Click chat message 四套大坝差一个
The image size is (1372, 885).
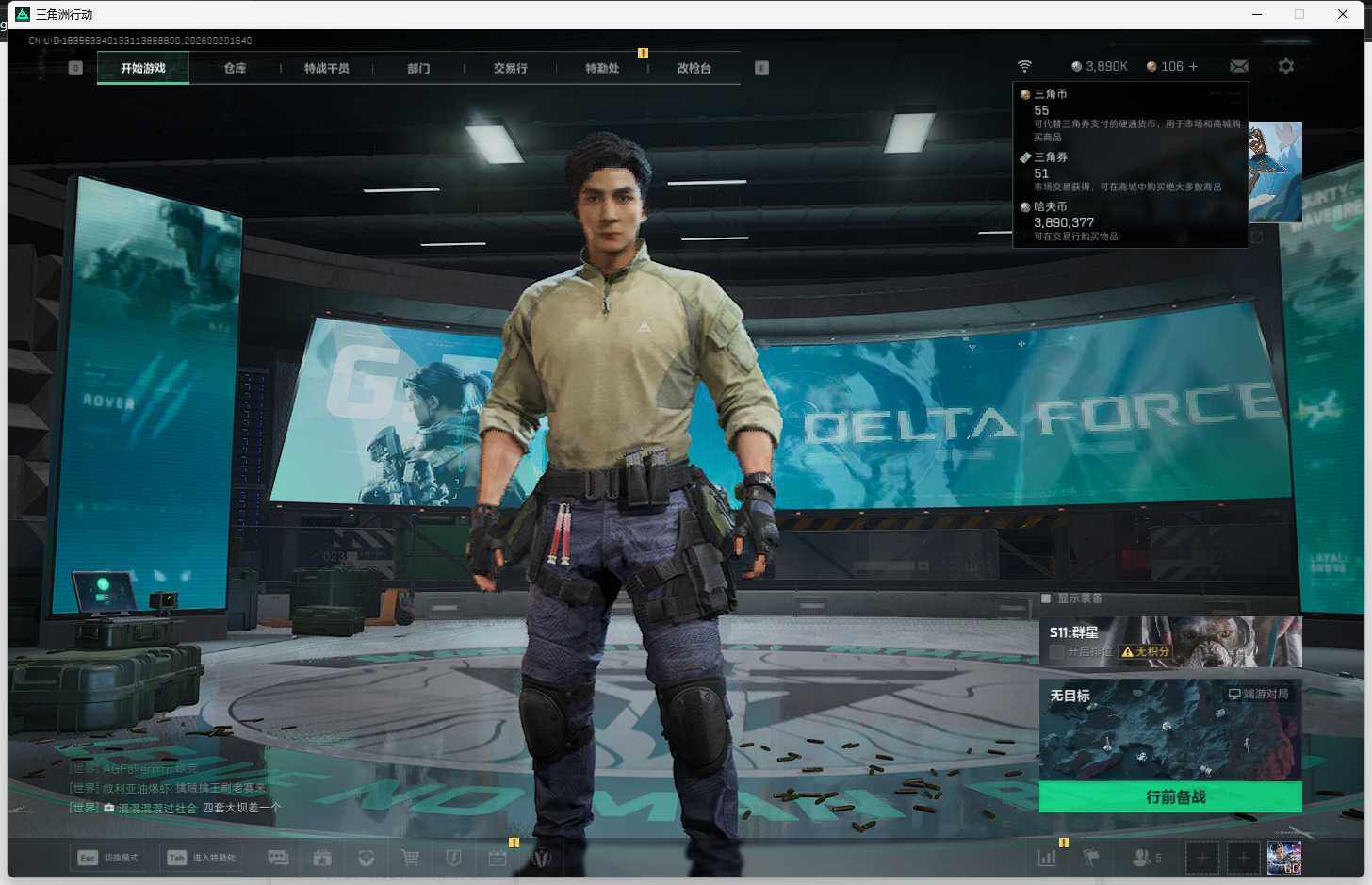241,808
